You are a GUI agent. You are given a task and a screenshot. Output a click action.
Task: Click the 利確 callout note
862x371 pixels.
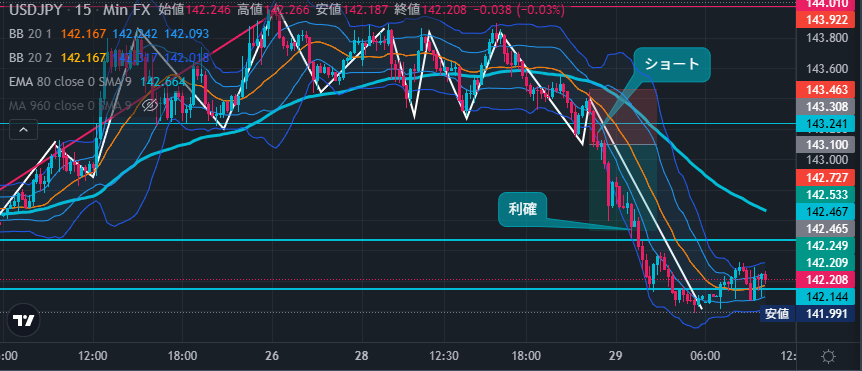pos(523,209)
